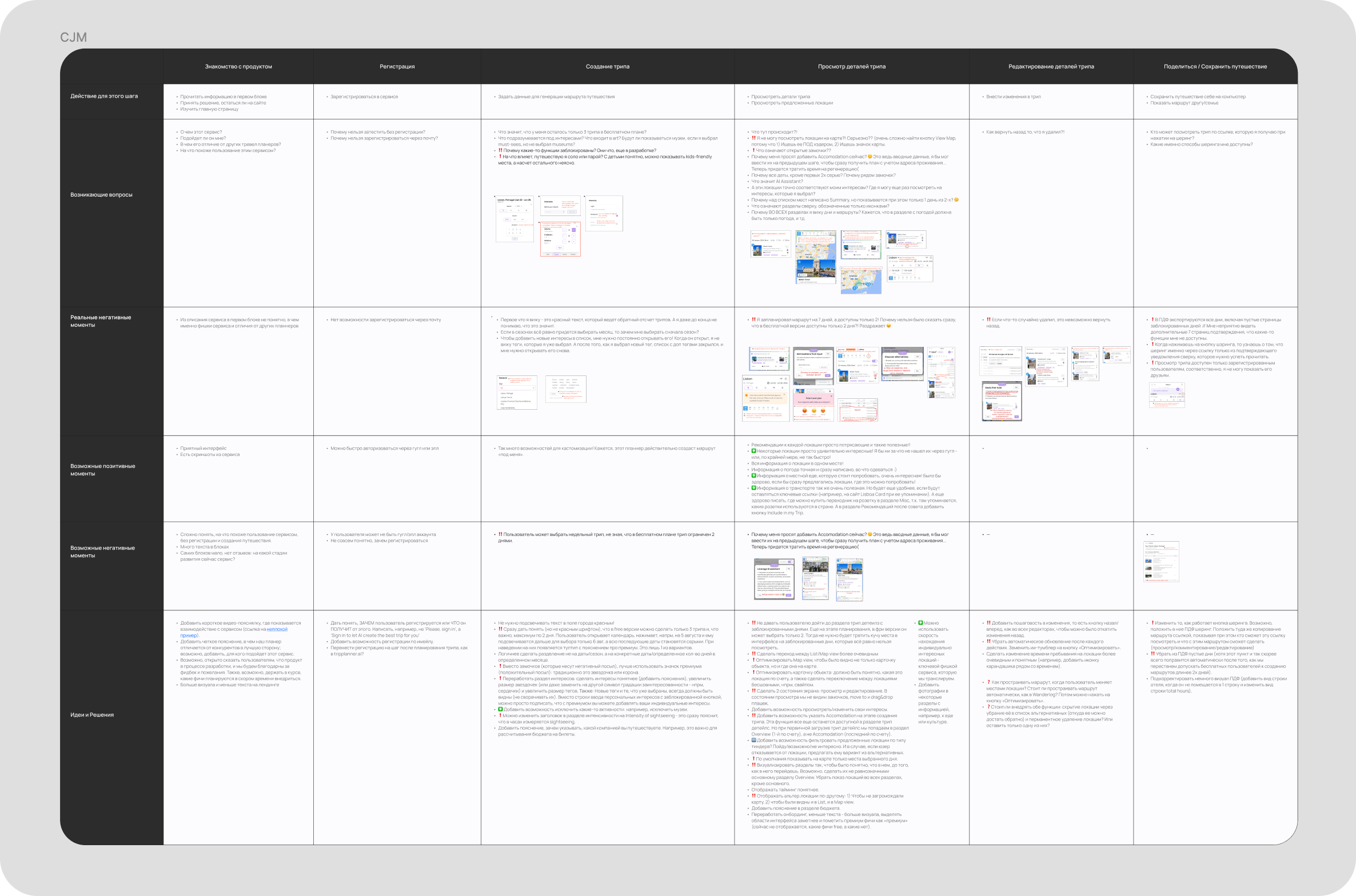Click green plus before 'Информация о транспорте'
The width and height of the screenshot is (1356, 896).
(753, 488)
